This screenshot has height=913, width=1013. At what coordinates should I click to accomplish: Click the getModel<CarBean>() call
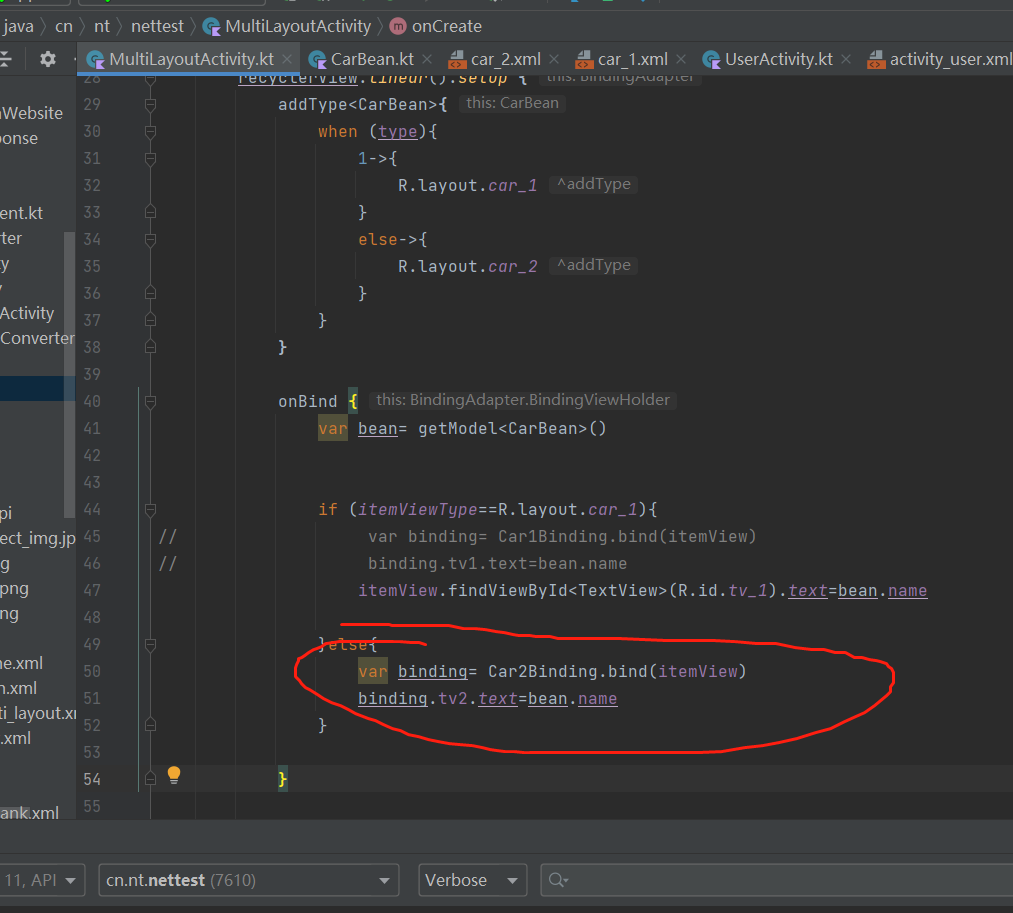point(512,428)
